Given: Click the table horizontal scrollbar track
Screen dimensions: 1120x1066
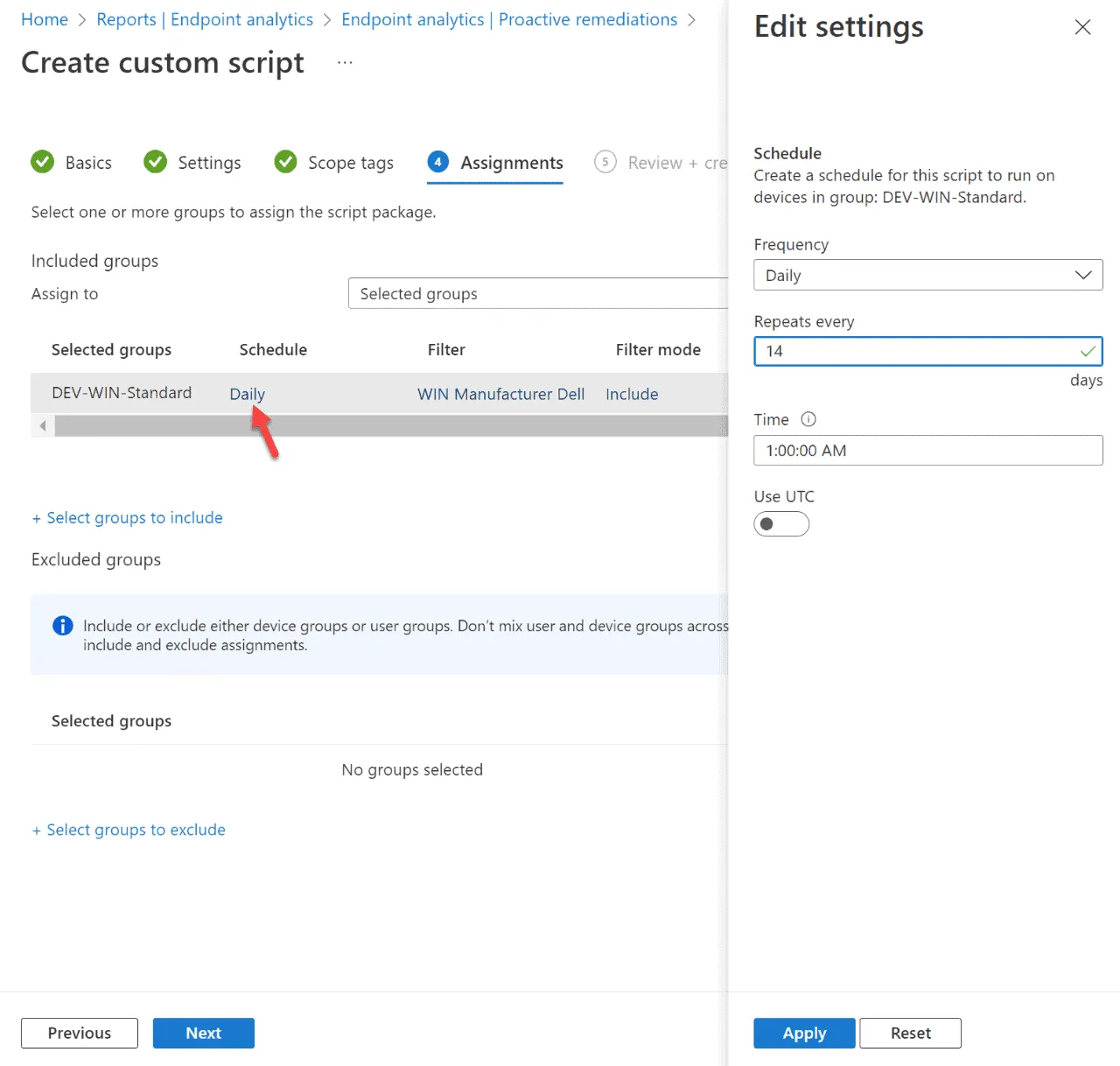Looking at the screenshot, I should click(x=390, y=425).
